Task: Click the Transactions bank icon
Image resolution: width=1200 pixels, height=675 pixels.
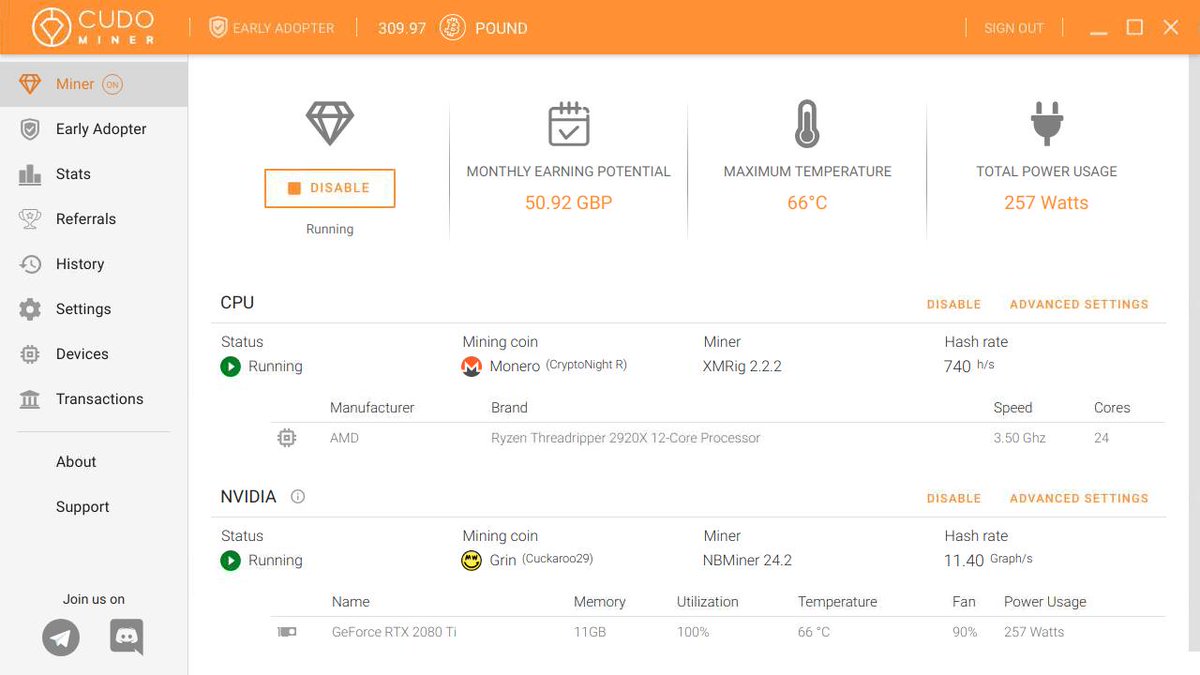Action: pos(30,399)
